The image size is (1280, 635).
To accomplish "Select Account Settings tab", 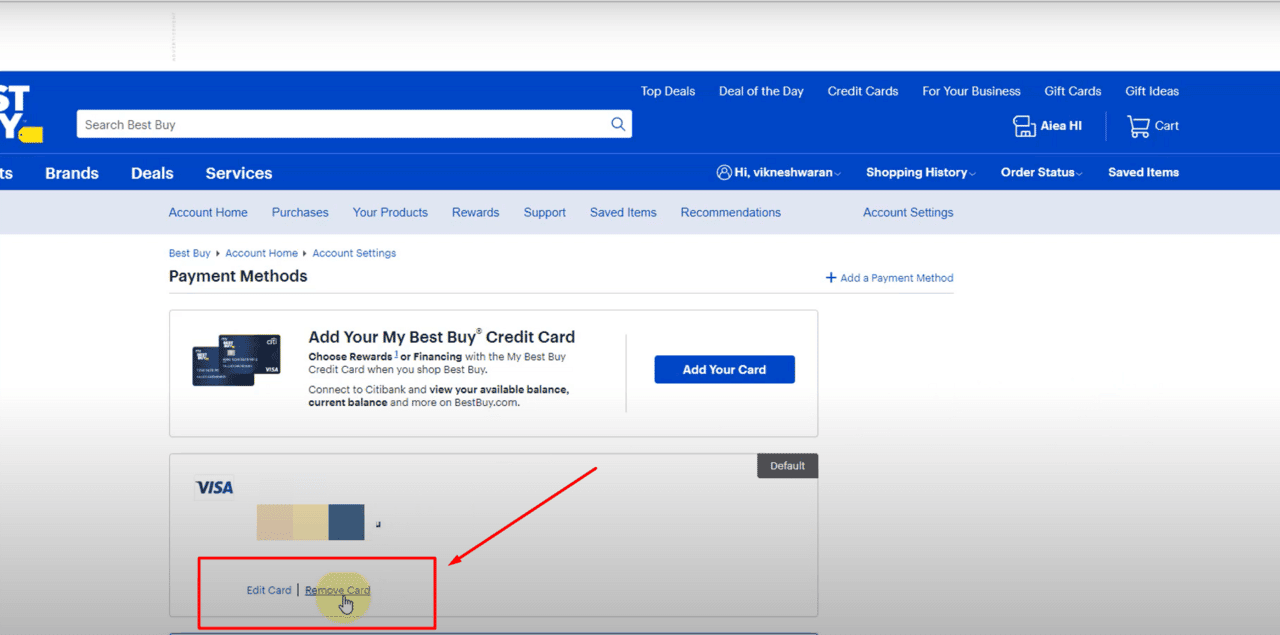I will pyautogui.click(x=908, y=212).
